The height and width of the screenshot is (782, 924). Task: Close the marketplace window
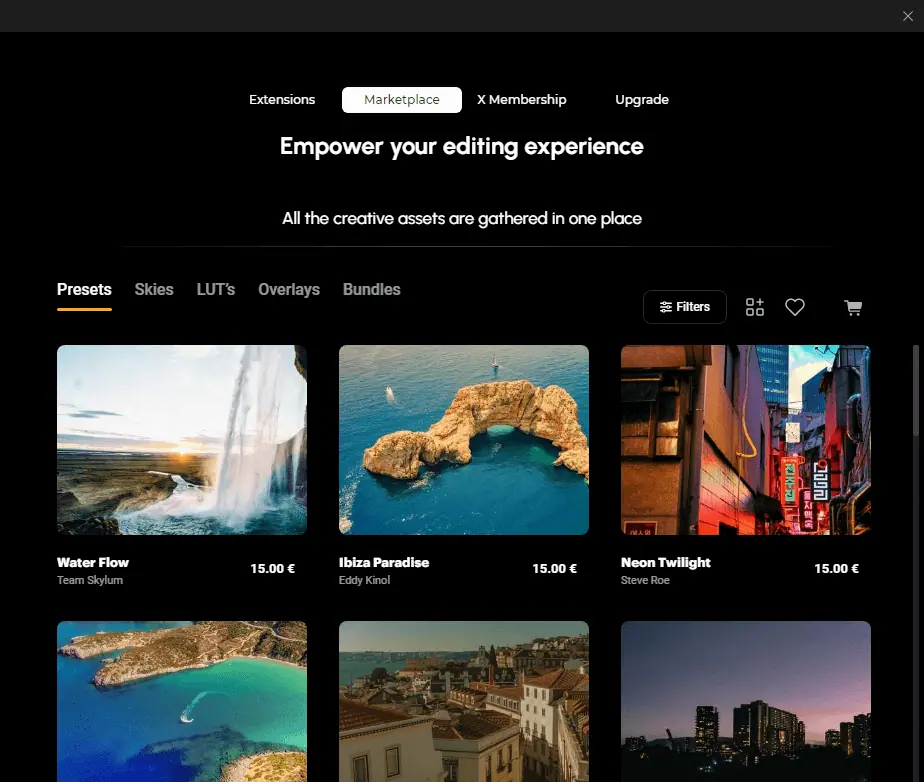(908, 16)
